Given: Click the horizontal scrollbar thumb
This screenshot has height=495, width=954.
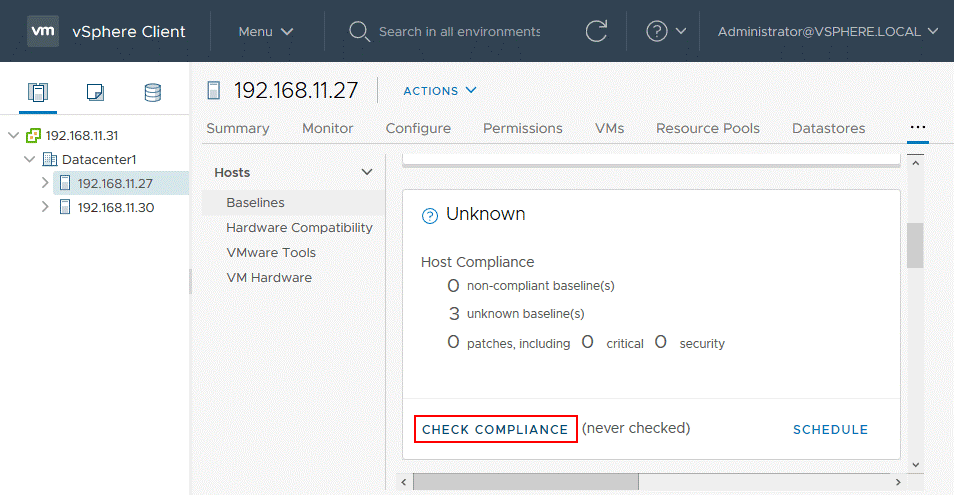Looking at the screenshot, I should [x=525, y=482].
